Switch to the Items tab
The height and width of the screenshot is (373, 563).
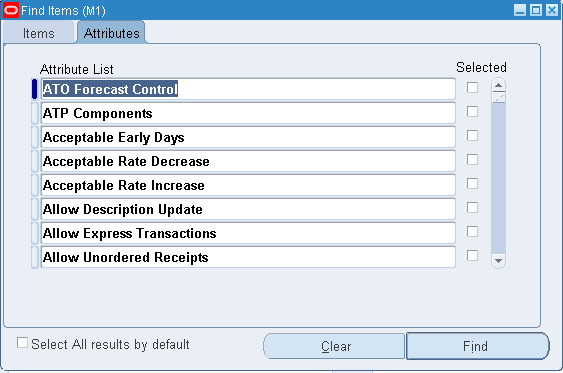[x=38, y=33]
